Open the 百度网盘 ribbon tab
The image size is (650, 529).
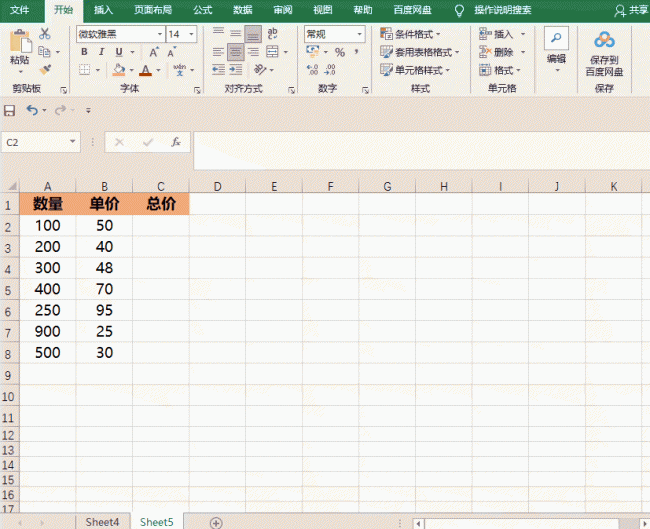412,10
